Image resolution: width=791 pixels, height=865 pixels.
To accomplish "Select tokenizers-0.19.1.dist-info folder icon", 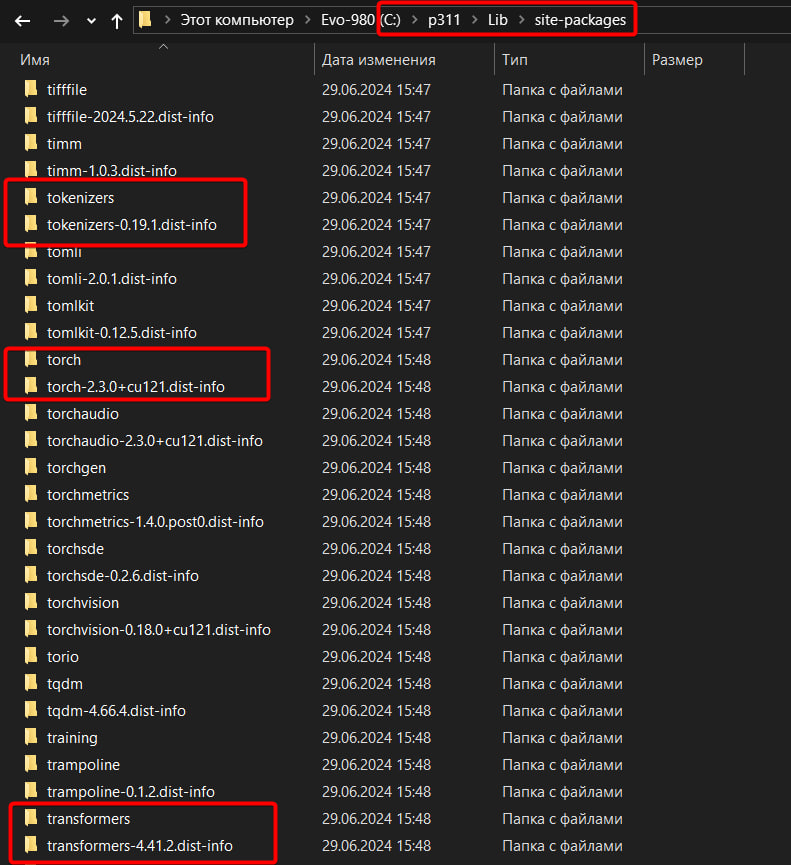I will pyautogui.click(x=31, y=224).
